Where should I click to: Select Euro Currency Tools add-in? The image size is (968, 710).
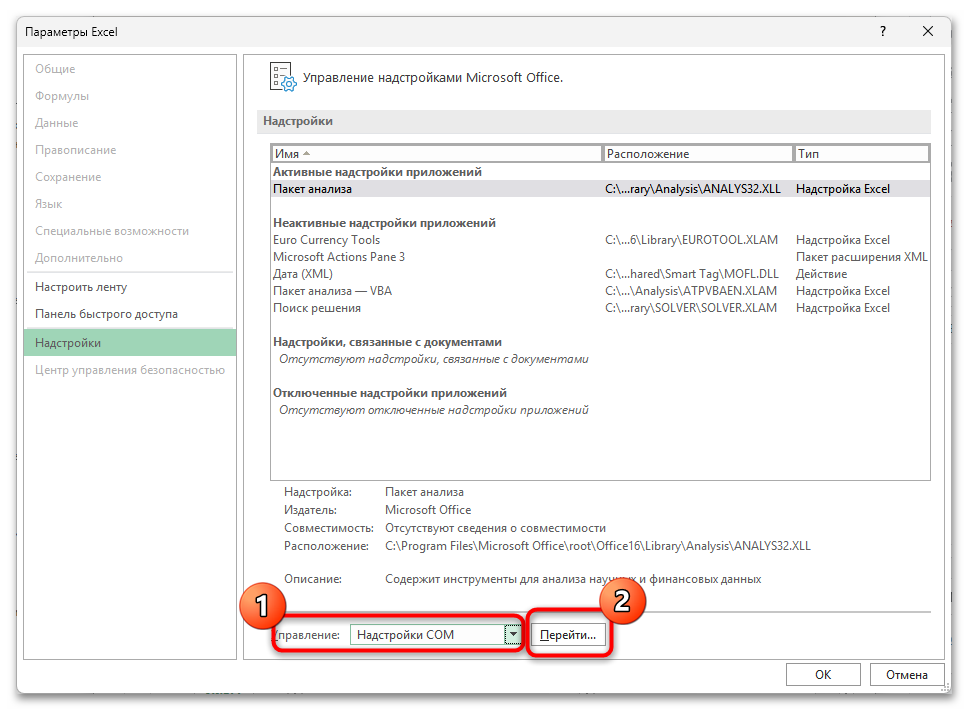pos(326,240)
